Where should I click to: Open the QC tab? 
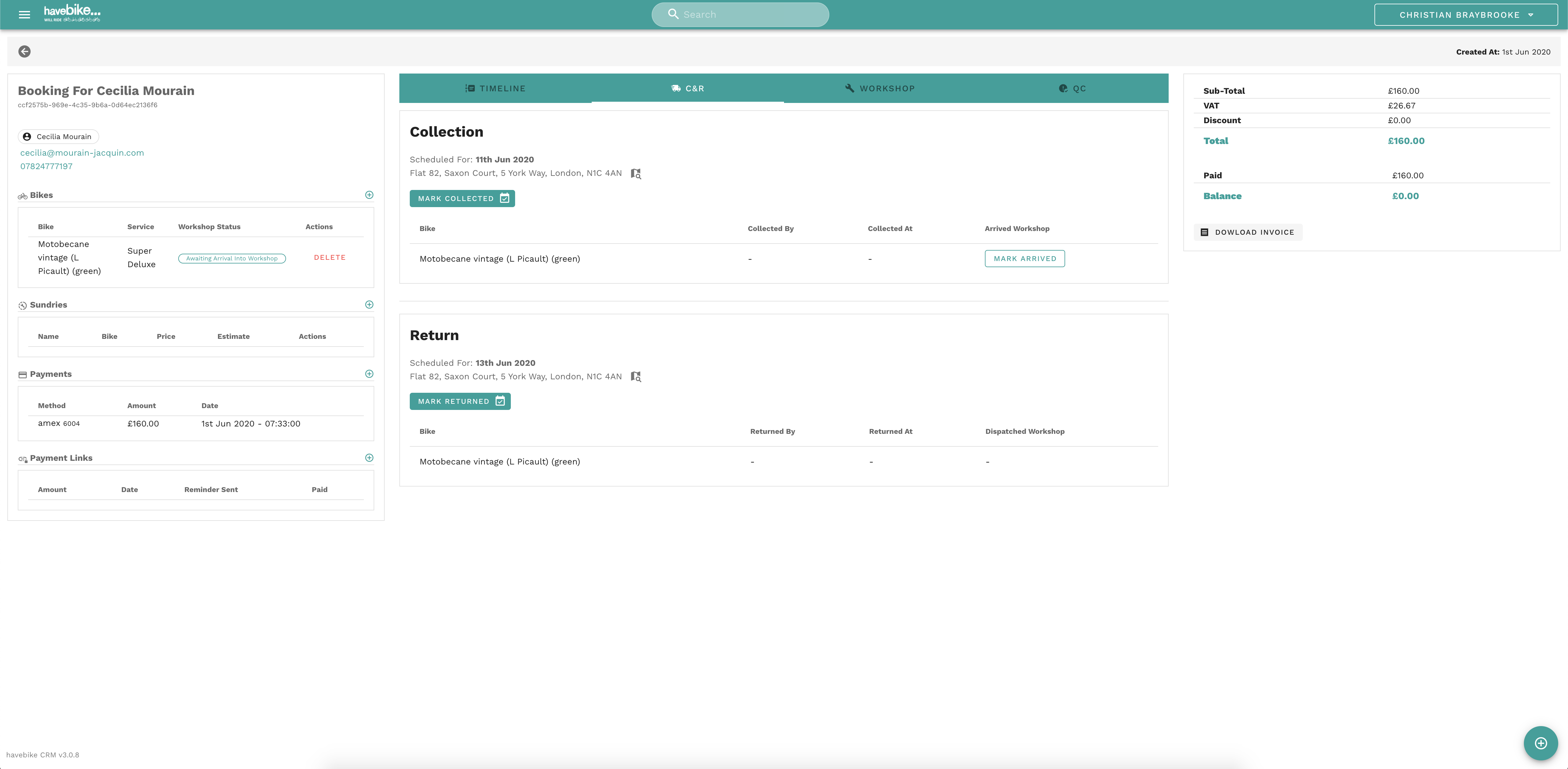pyautogui.click(x=1072, y=88)
